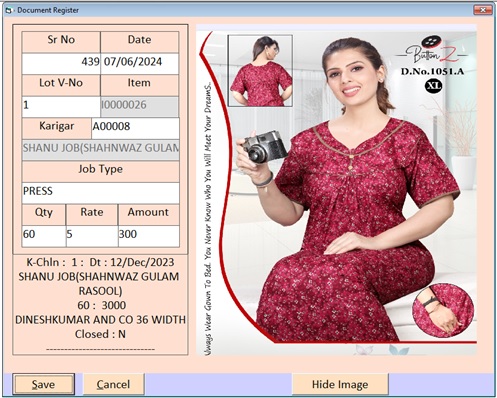Click the 'Closed : N' text
The height and width of the screenshot is (398, 497).
click(x=100, y=334)
